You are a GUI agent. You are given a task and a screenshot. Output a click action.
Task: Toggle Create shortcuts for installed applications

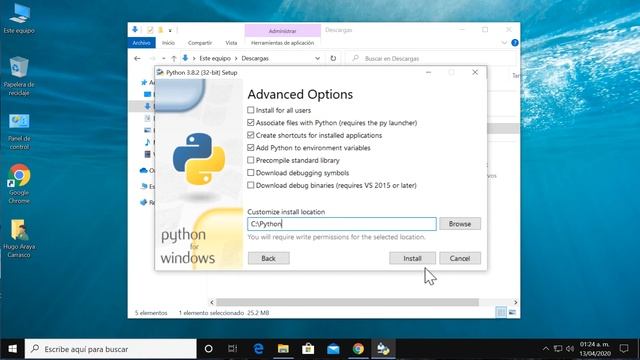(251, 135)
